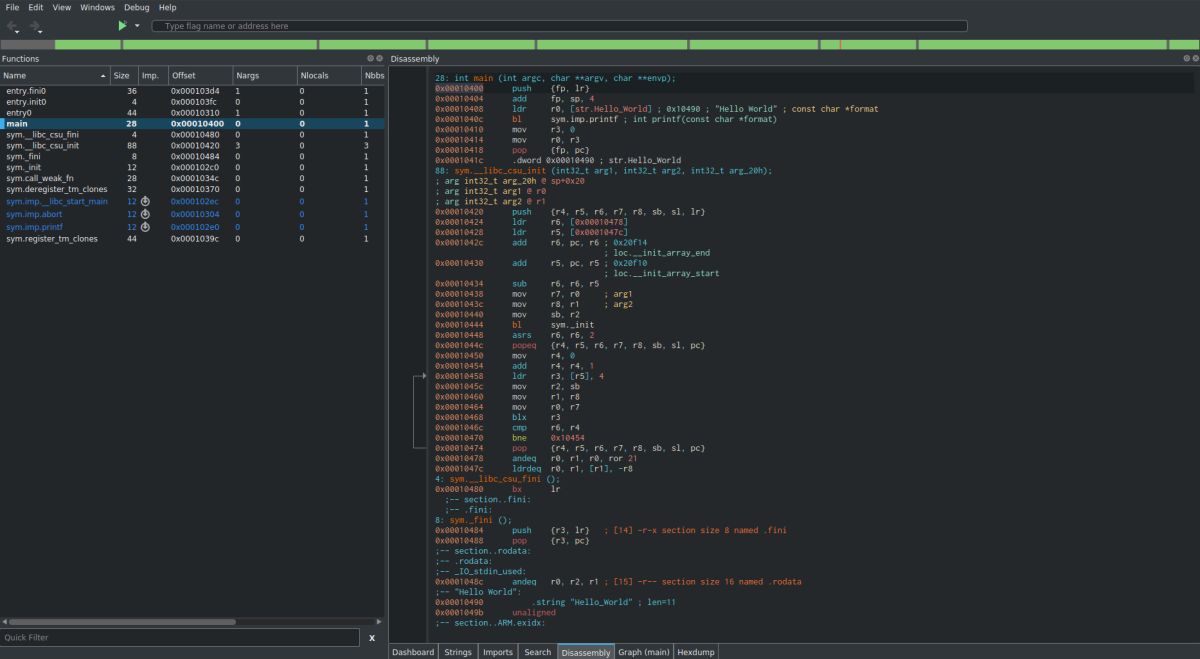
Task: Sort functions by Nbbs column header
Action: pyautogui.click(x=373, y=76)
